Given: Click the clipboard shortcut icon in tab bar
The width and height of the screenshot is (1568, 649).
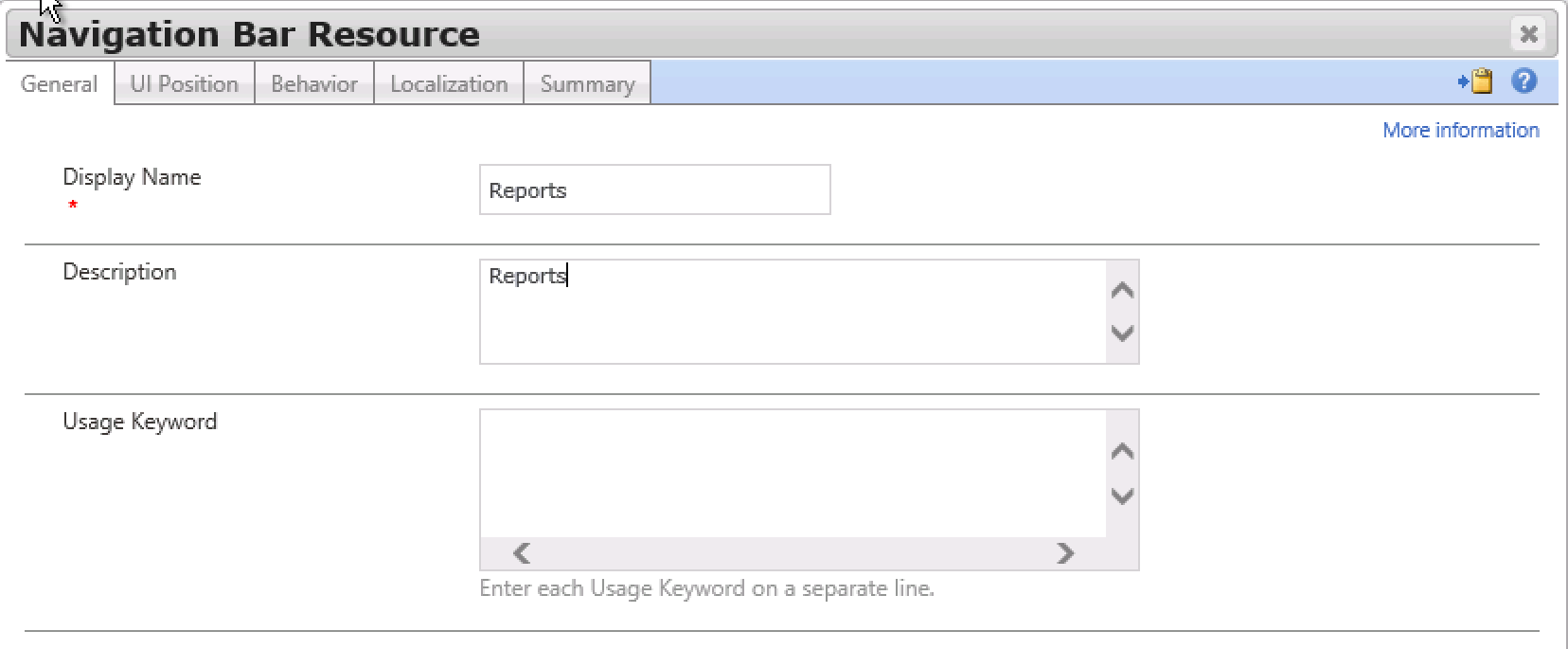Looking at the screenshot, I should pos(1476,81).
